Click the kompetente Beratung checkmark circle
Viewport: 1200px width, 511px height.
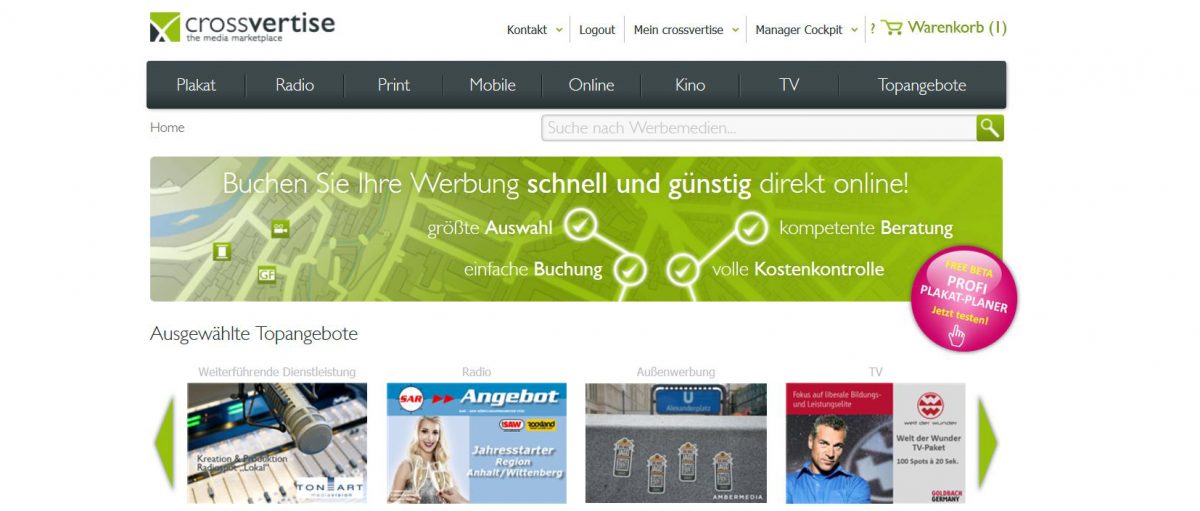pyautogui.click(x=751, y=227)
